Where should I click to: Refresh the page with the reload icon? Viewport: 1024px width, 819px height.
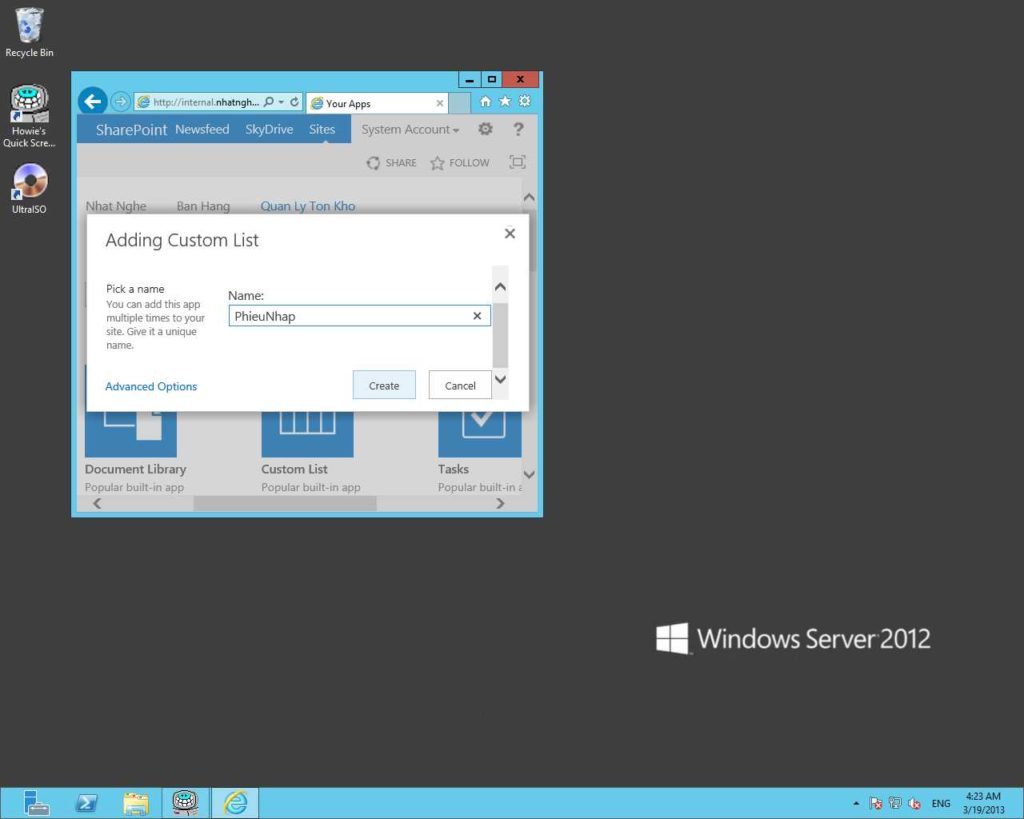pyautogui.click(x=295, y=102)
